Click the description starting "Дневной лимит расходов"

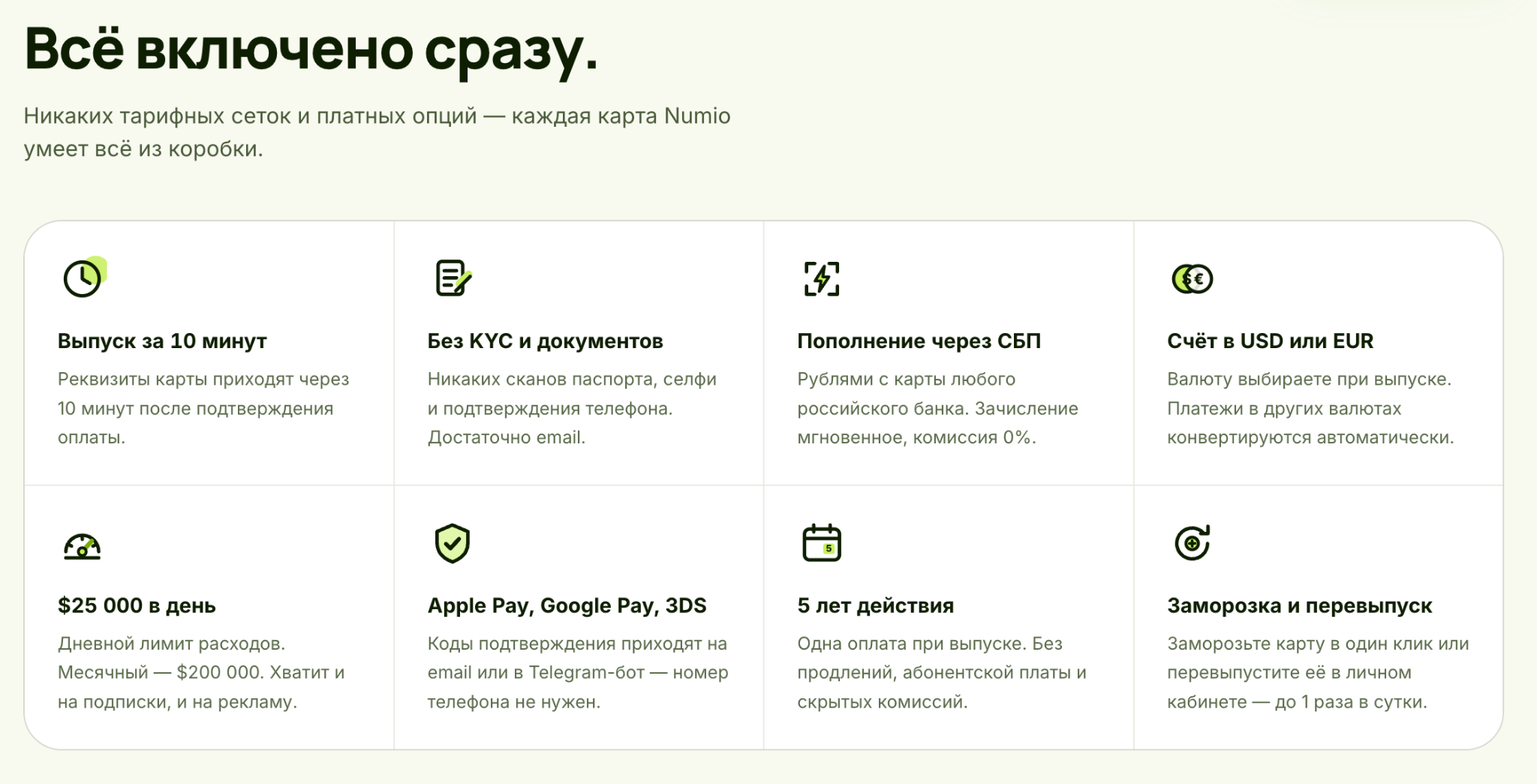201,673
